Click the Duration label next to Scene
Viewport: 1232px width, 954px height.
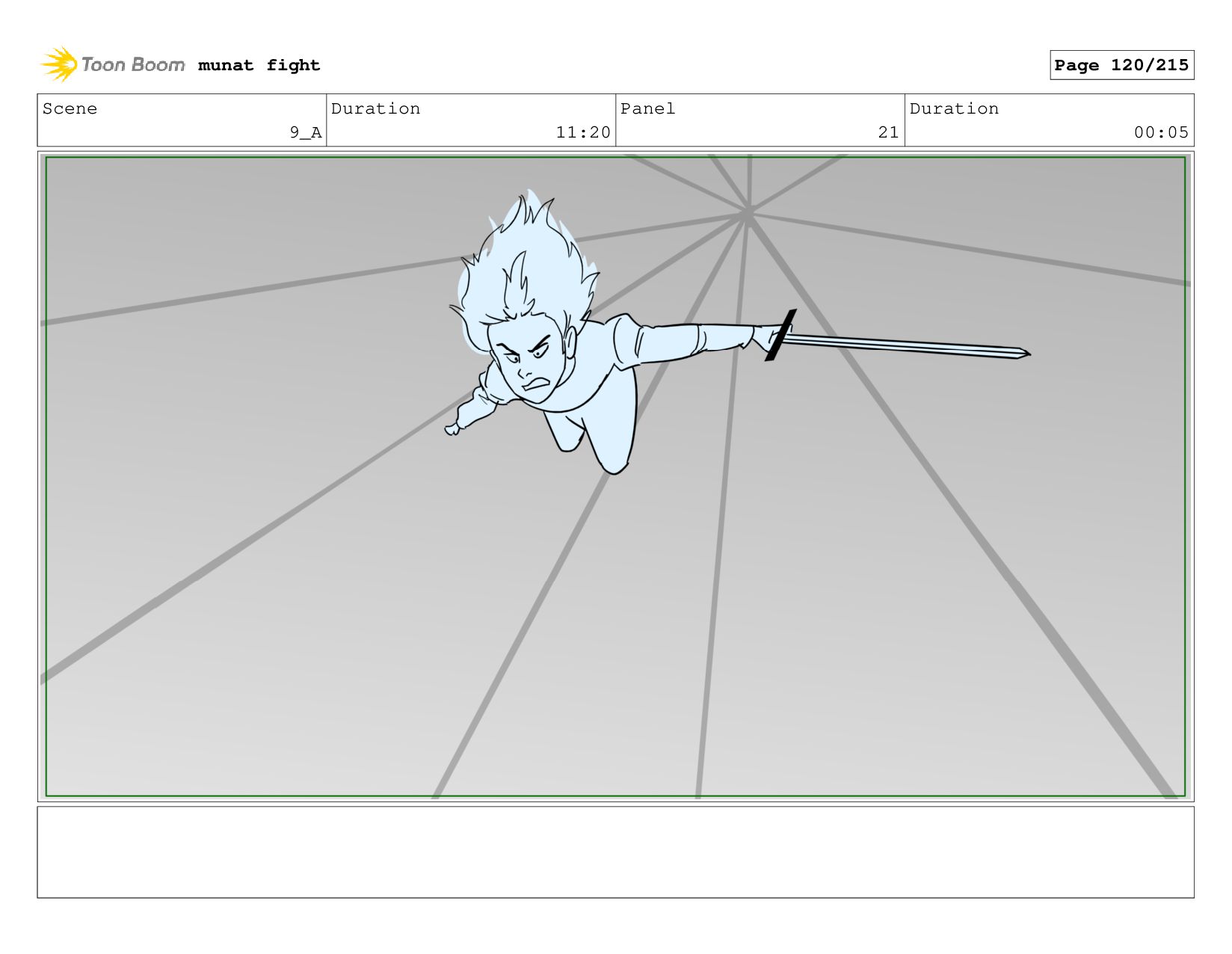pyautogui.click(x=375, y=108)
